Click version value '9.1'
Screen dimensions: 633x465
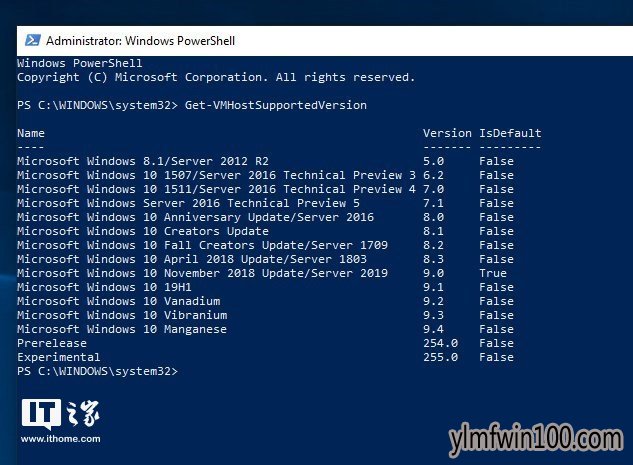click(x=434, y=287)
